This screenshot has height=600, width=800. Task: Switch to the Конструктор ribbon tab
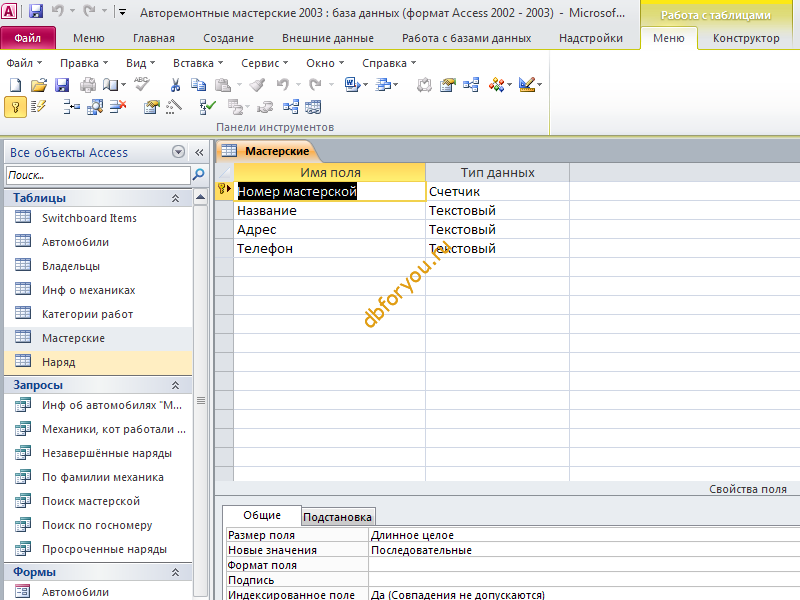click(746, 38)
